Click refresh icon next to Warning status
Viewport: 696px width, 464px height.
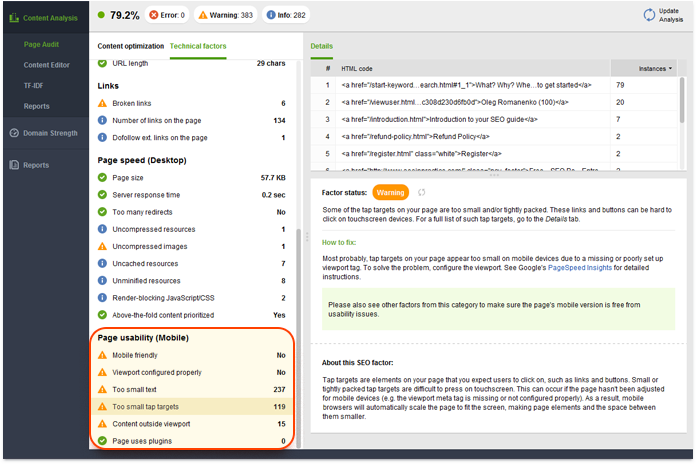point(421,192)
